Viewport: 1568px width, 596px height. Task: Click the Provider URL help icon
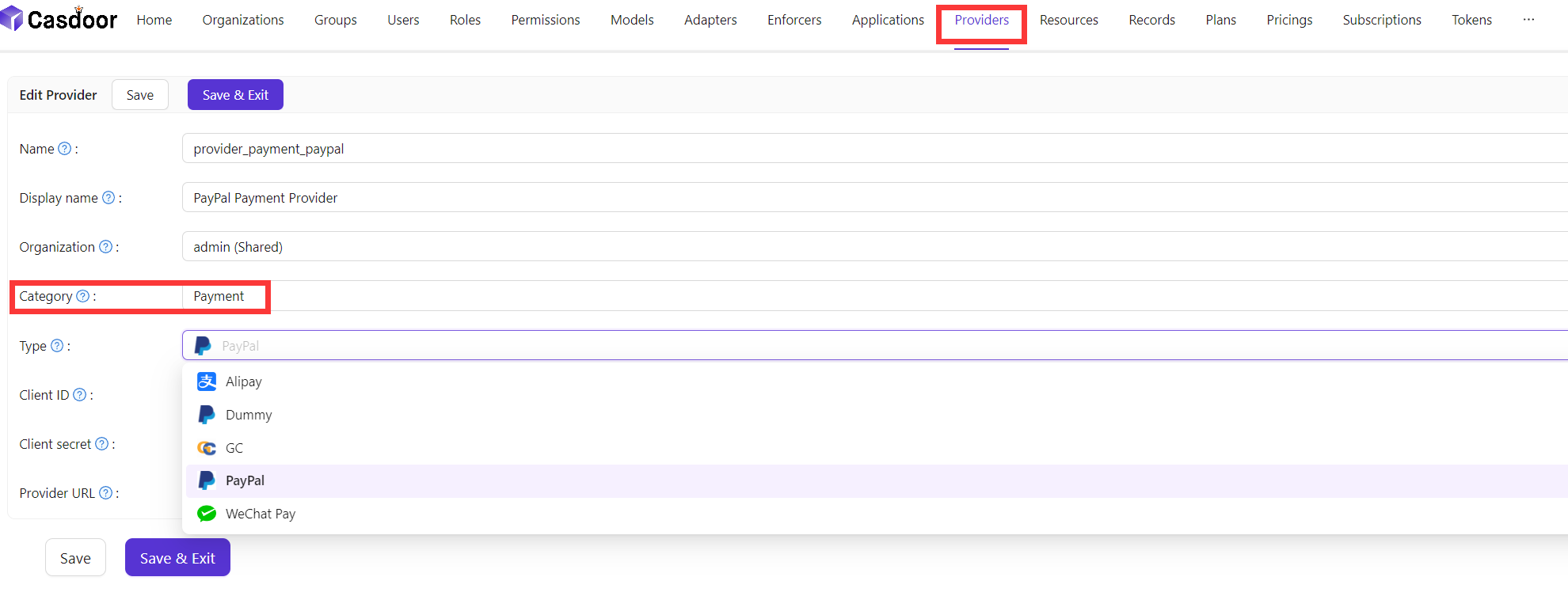point(105,493)
